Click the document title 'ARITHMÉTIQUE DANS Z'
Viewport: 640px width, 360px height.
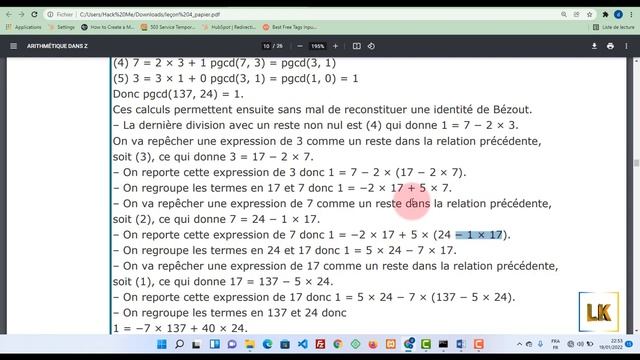pyautogui.click(x=57, y=46)
